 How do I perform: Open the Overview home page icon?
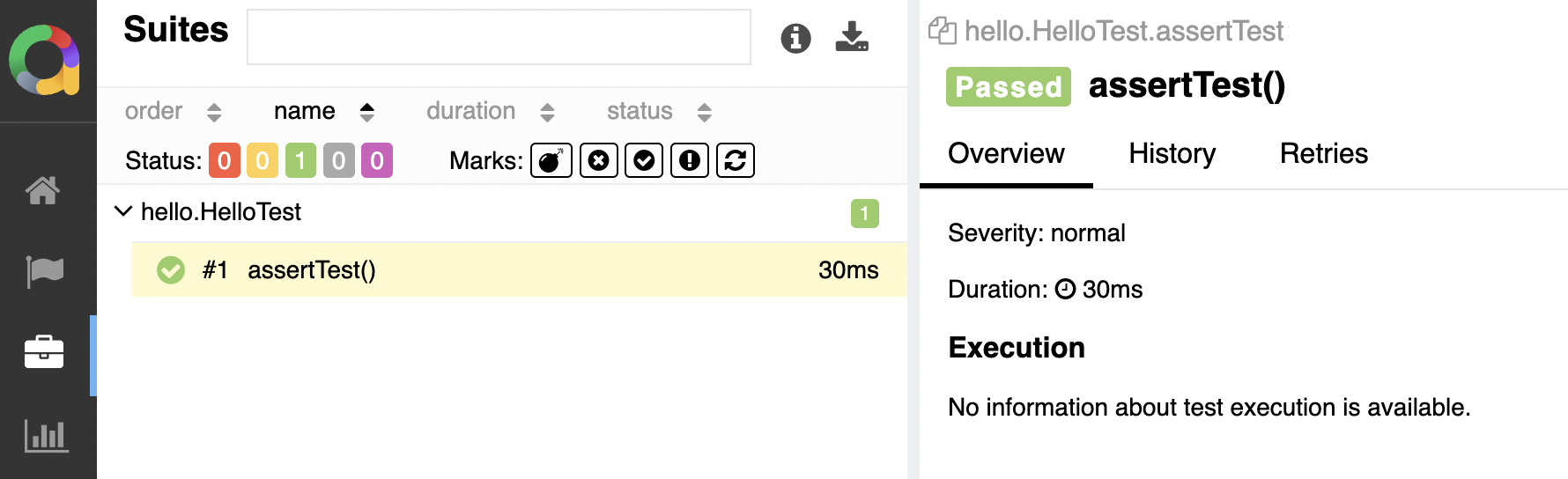tap(43, 190)
